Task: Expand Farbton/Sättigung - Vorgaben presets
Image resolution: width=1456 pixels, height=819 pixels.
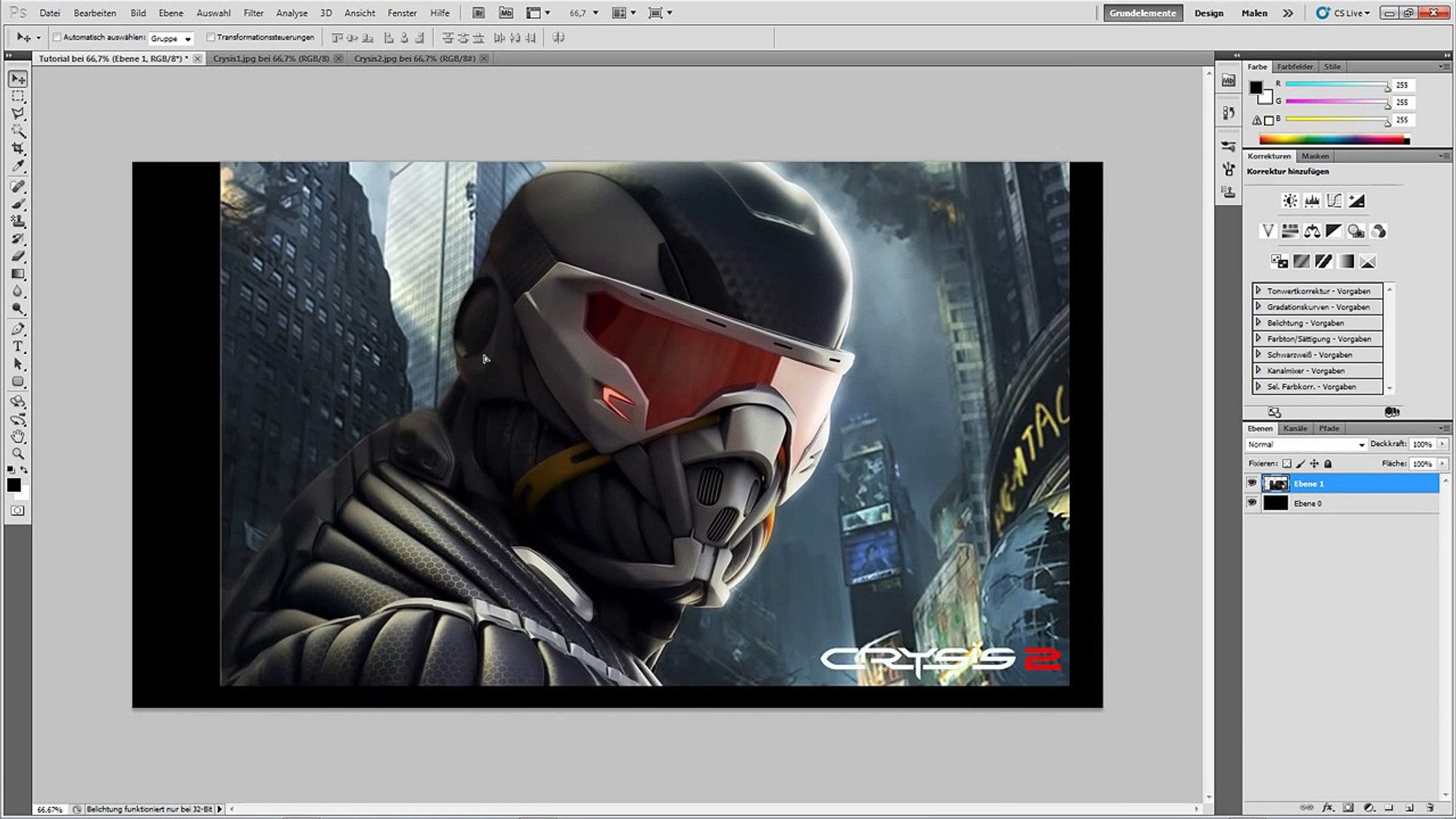Action: tap(1258, 338)
